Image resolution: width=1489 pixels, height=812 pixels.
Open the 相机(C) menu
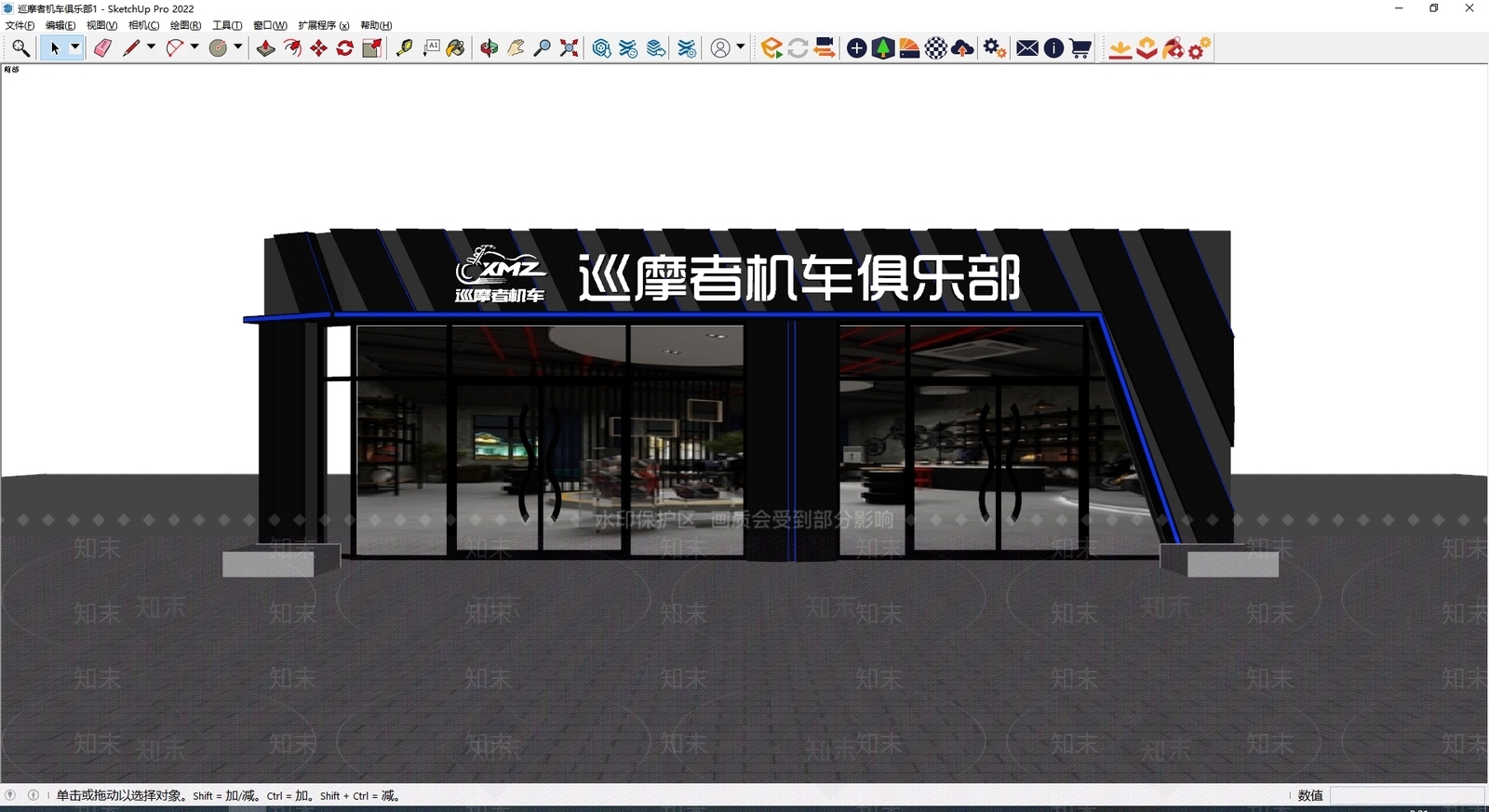pos(143,25)
